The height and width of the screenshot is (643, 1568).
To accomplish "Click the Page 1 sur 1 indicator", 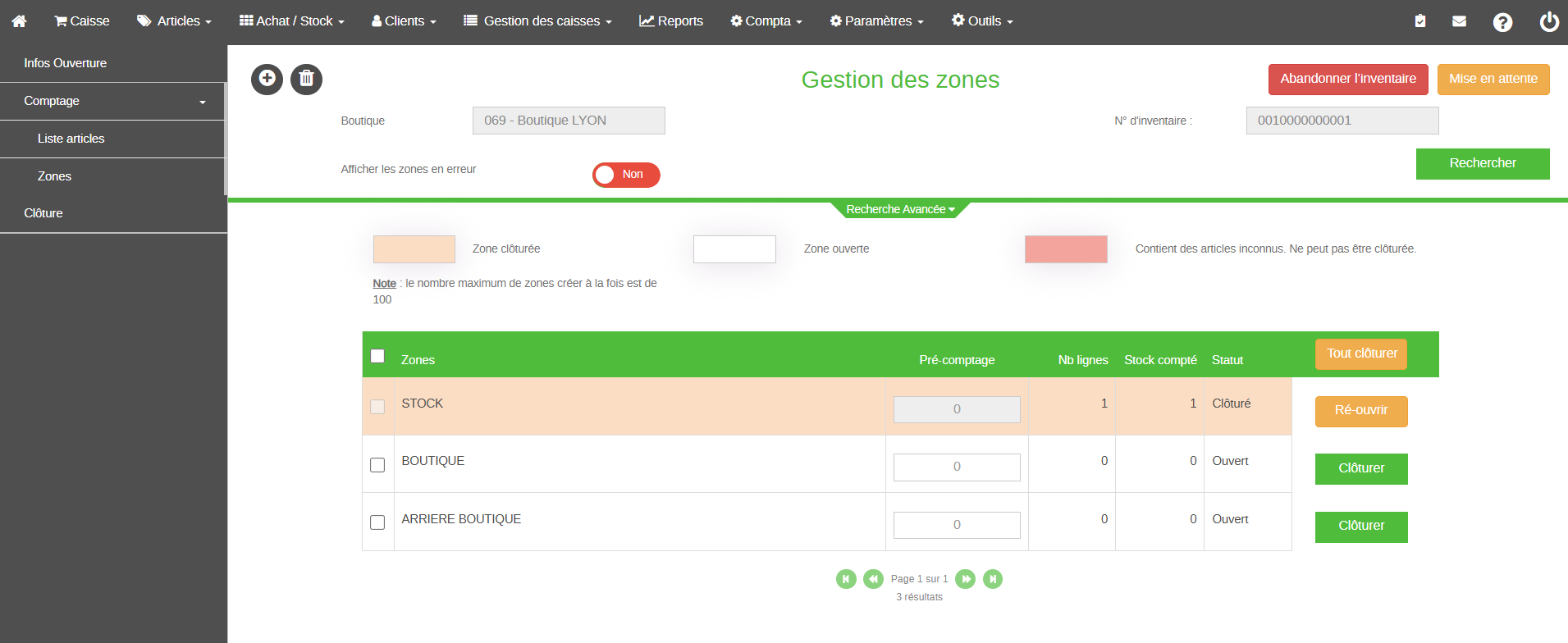I will (x=919, y=579).
